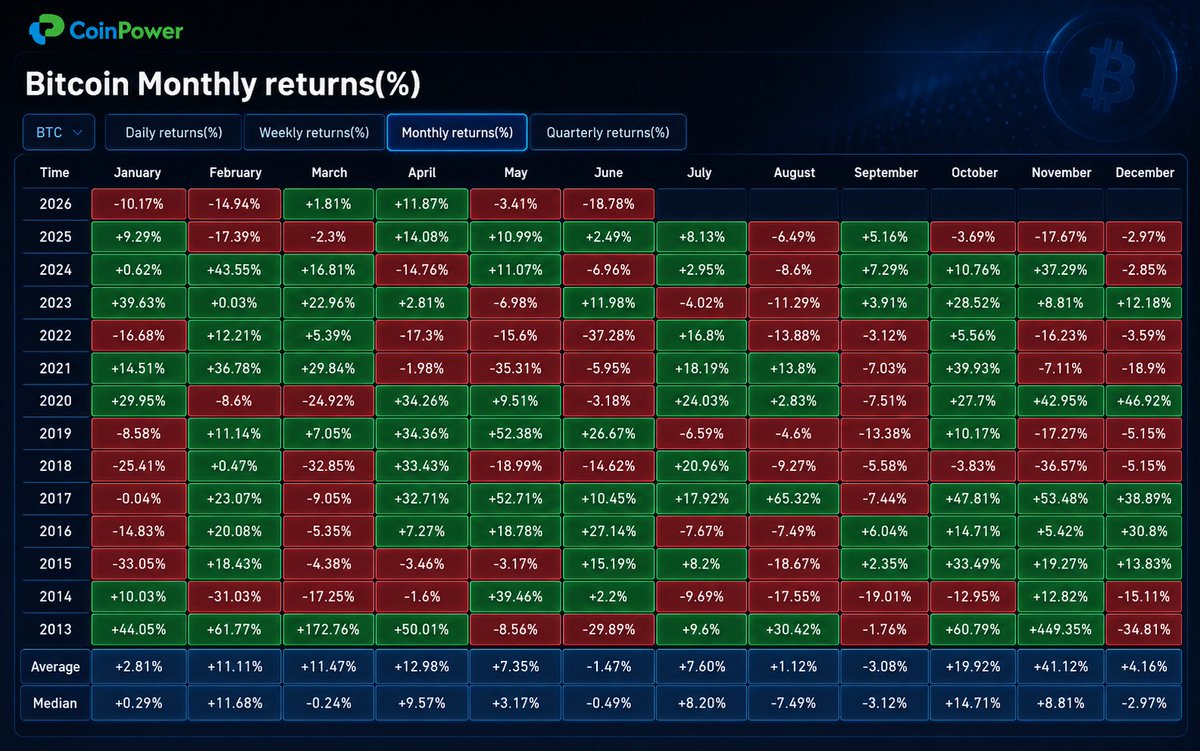Select the 2022 row label

coord(55,336)
